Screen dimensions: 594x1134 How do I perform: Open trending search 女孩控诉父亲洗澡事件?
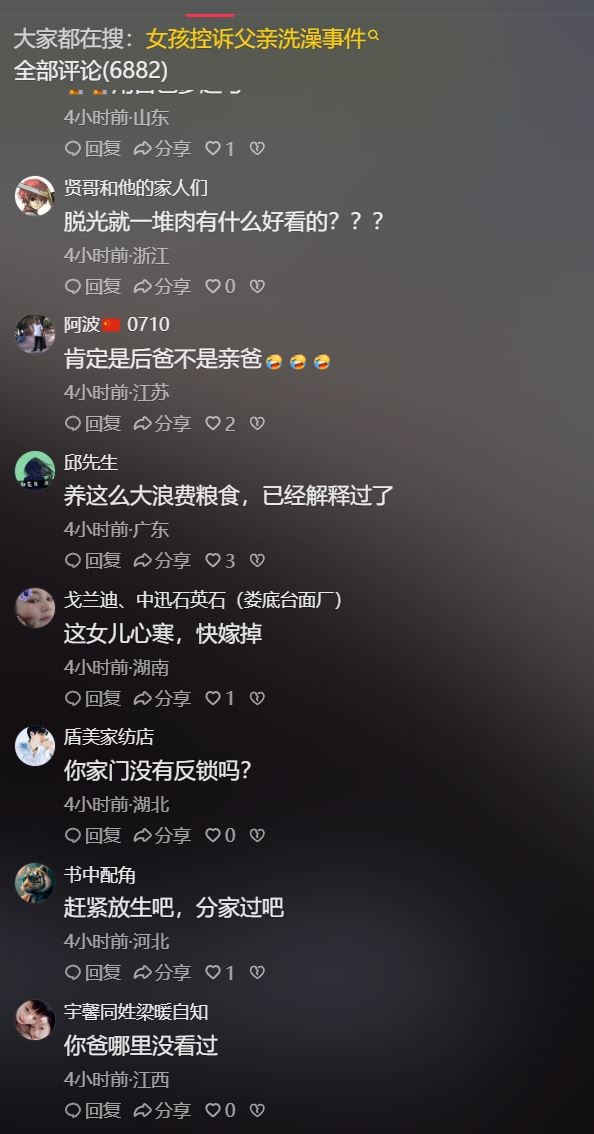tap(256, 38)
